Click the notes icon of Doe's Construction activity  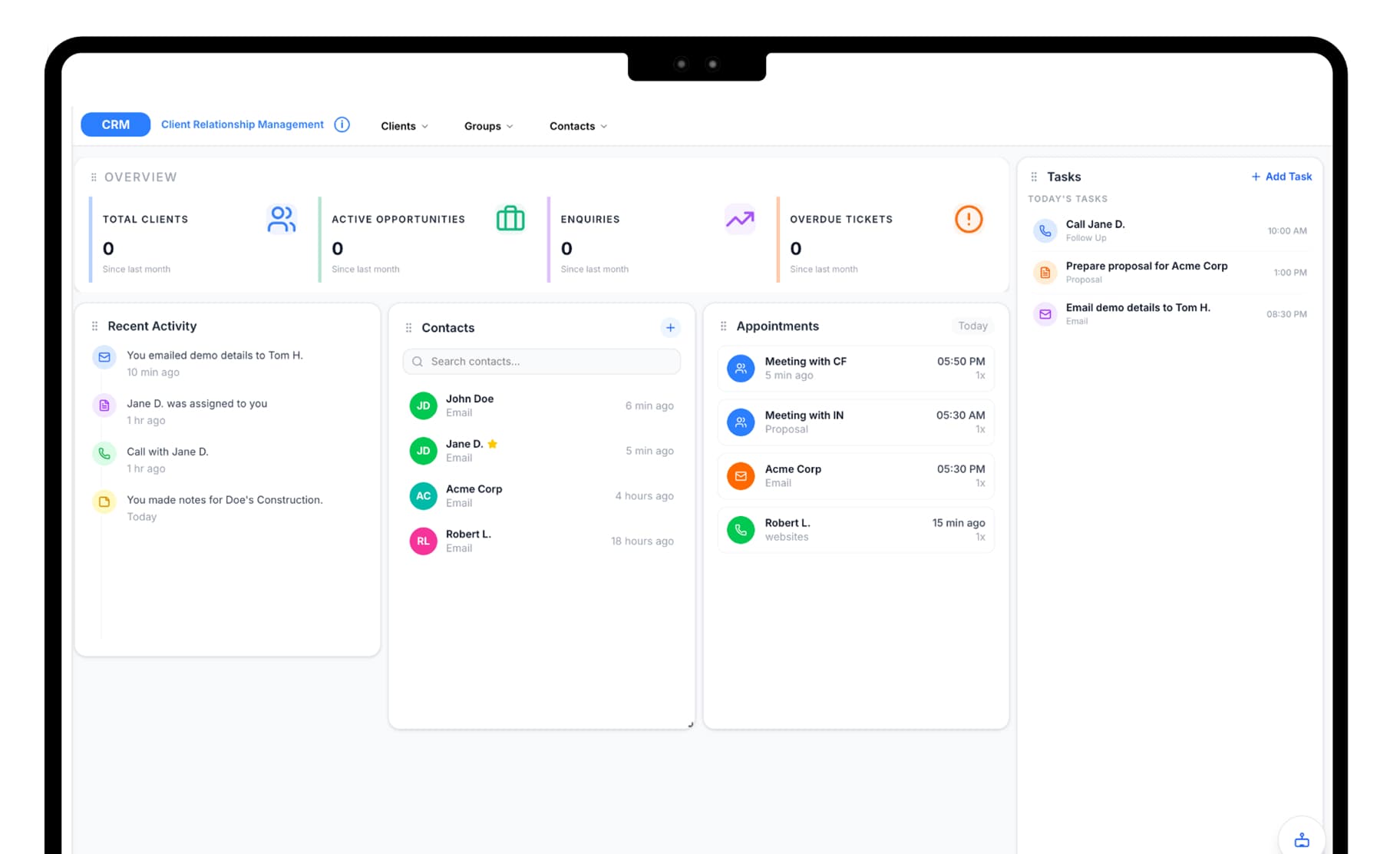[x=104, y=501]
